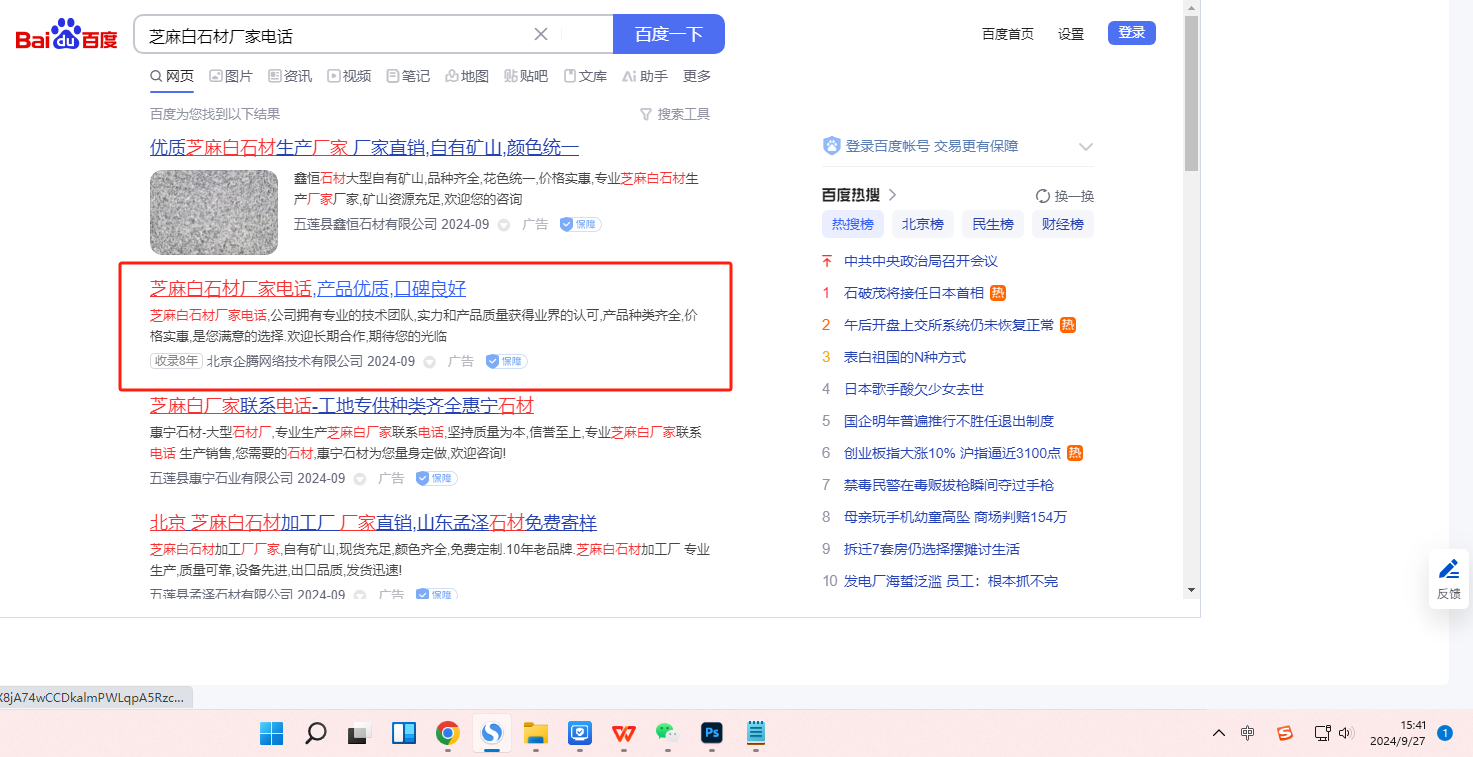Click the Baidu logo
The width and height of the screenshot is (1473, 757).
click(66, 35)
